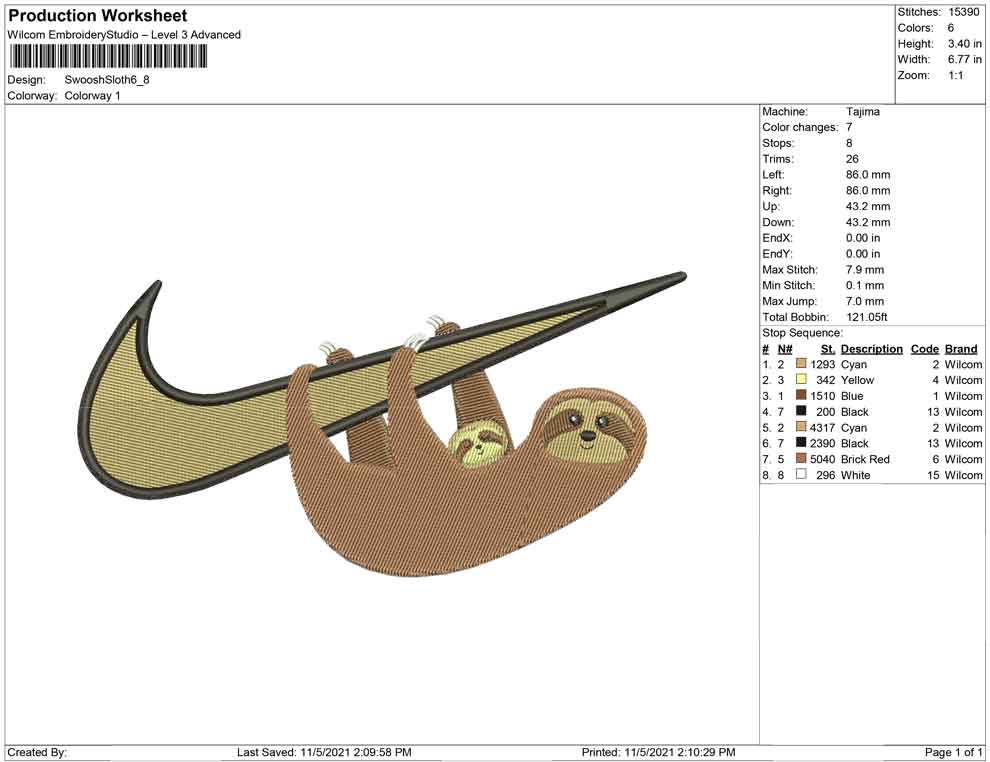This screenshot has width=990, height=762.
Task: Click the stitches count '15390'
Action: tap(964, 12)
